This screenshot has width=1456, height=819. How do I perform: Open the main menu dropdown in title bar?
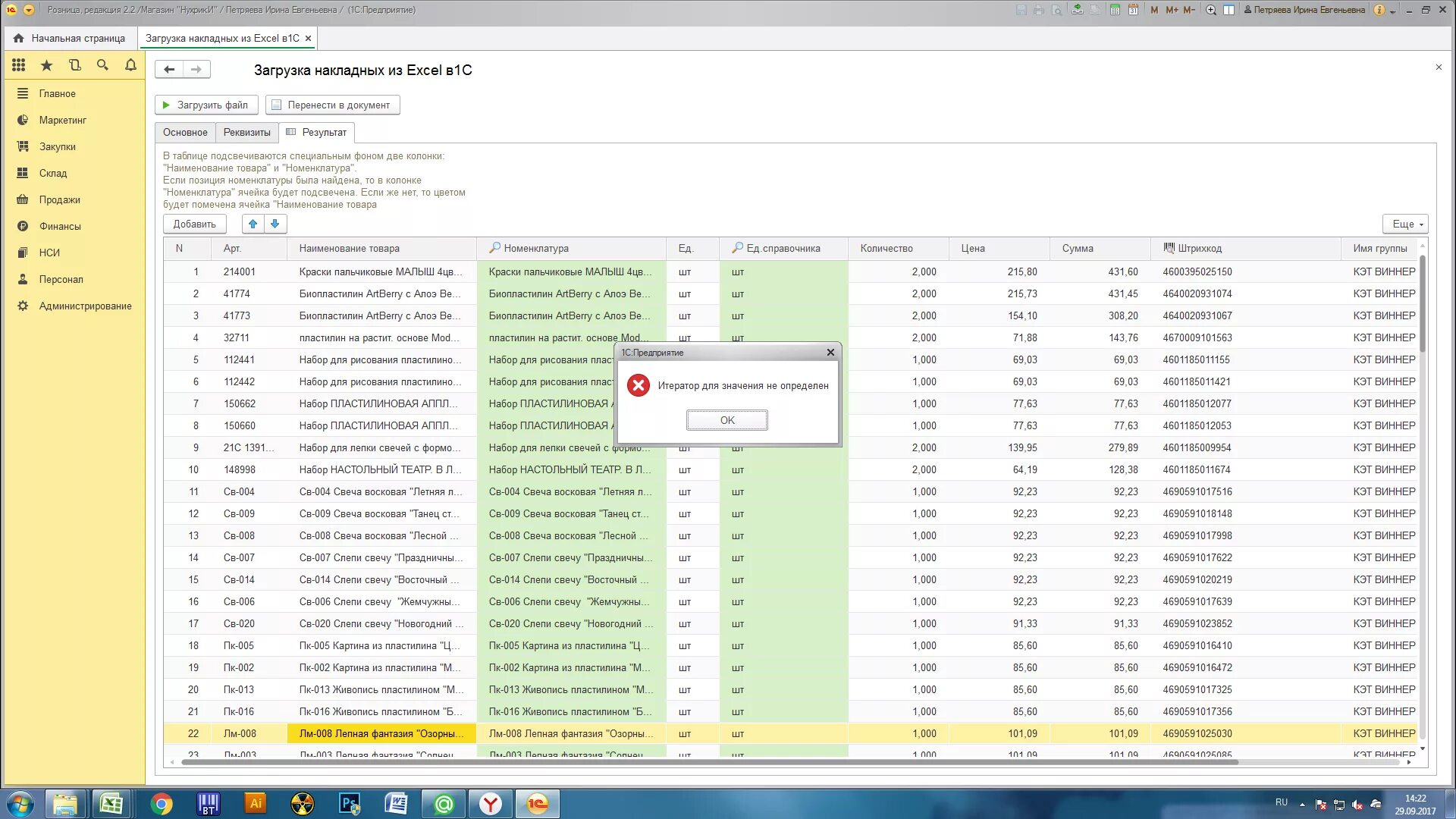point(29,10)
